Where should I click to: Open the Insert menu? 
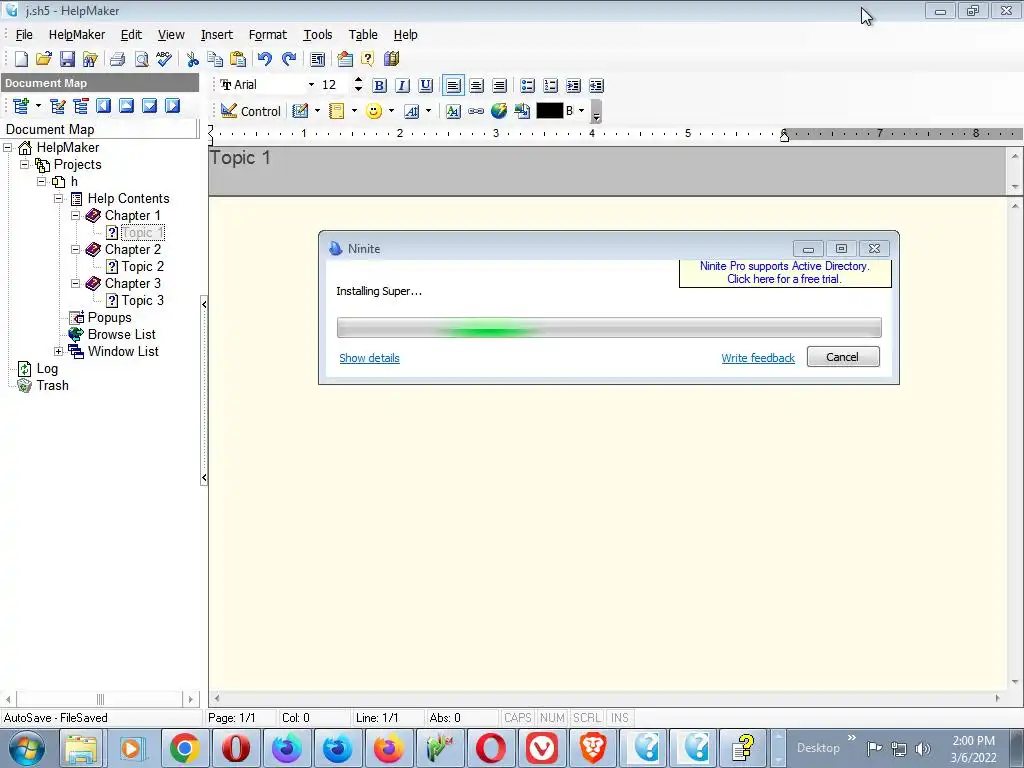point(217,35)
